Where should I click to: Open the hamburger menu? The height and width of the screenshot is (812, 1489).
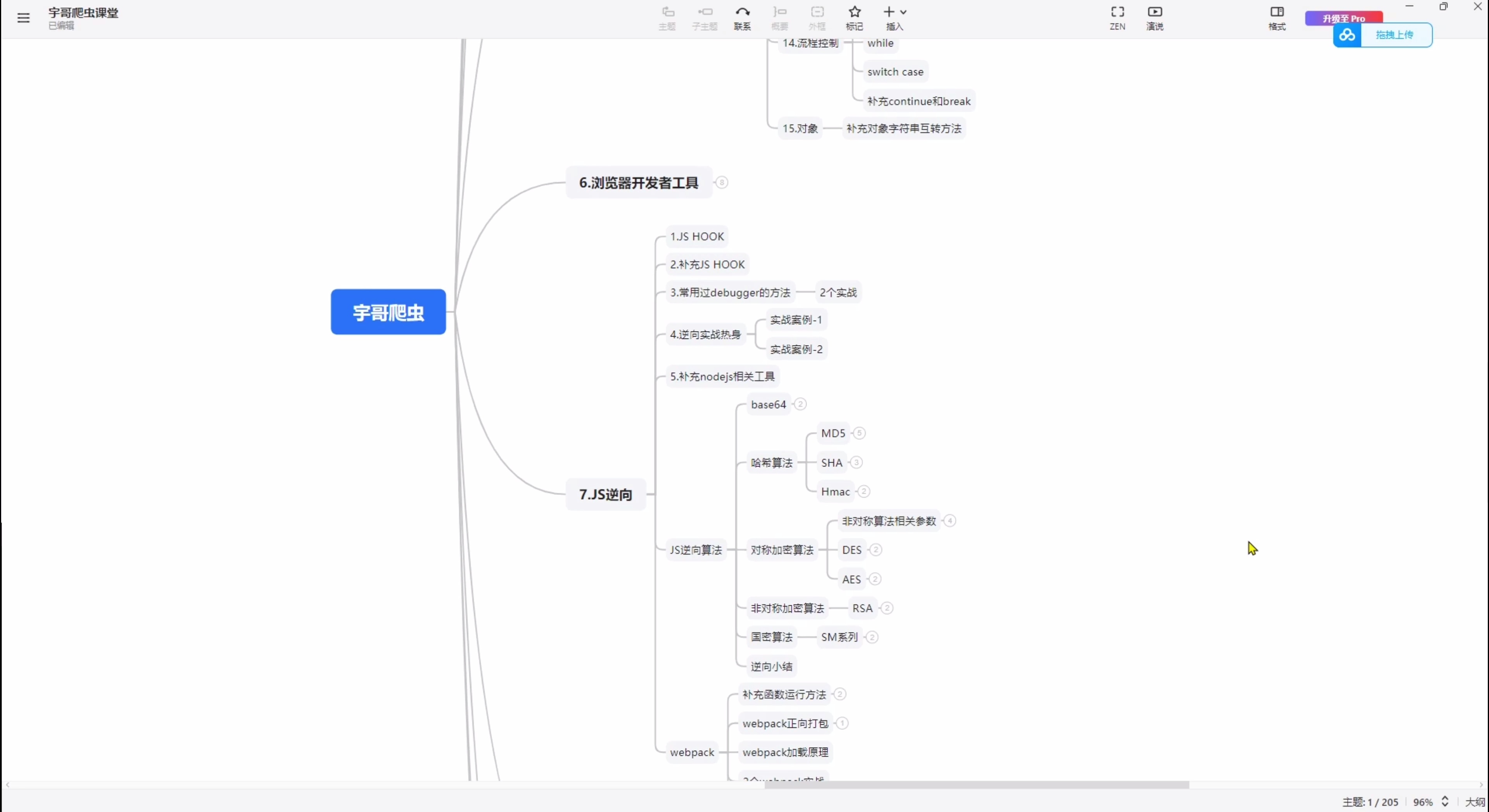coord(22,17)
